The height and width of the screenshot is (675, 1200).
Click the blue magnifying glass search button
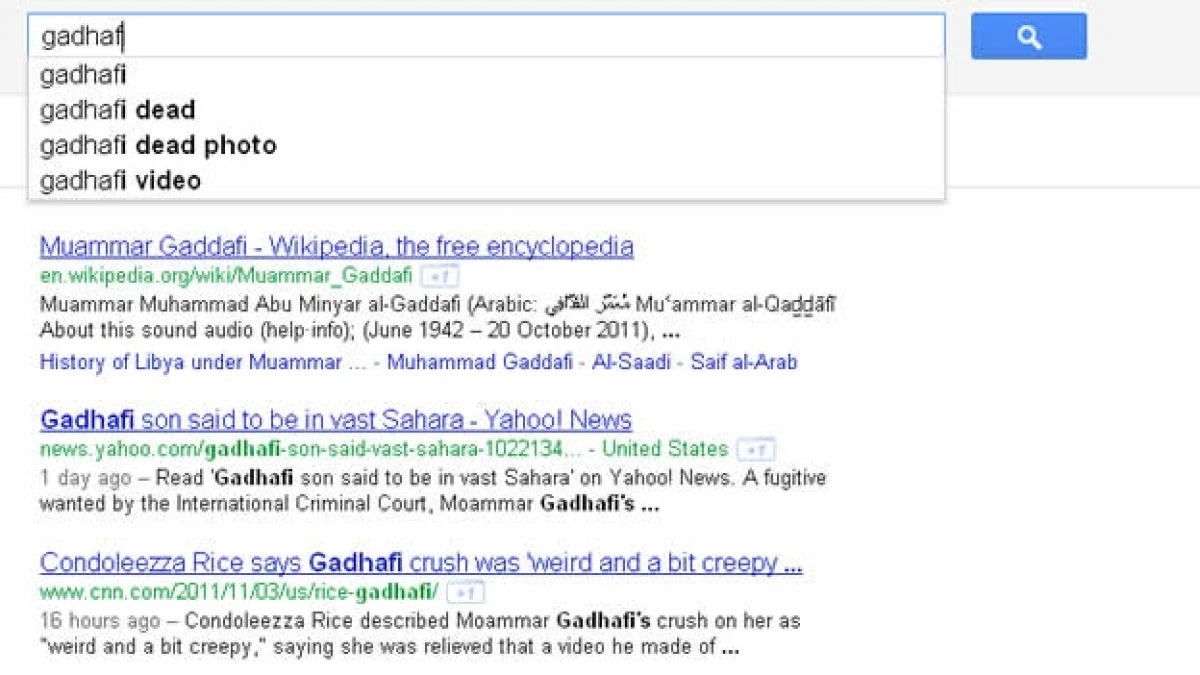1028,36
